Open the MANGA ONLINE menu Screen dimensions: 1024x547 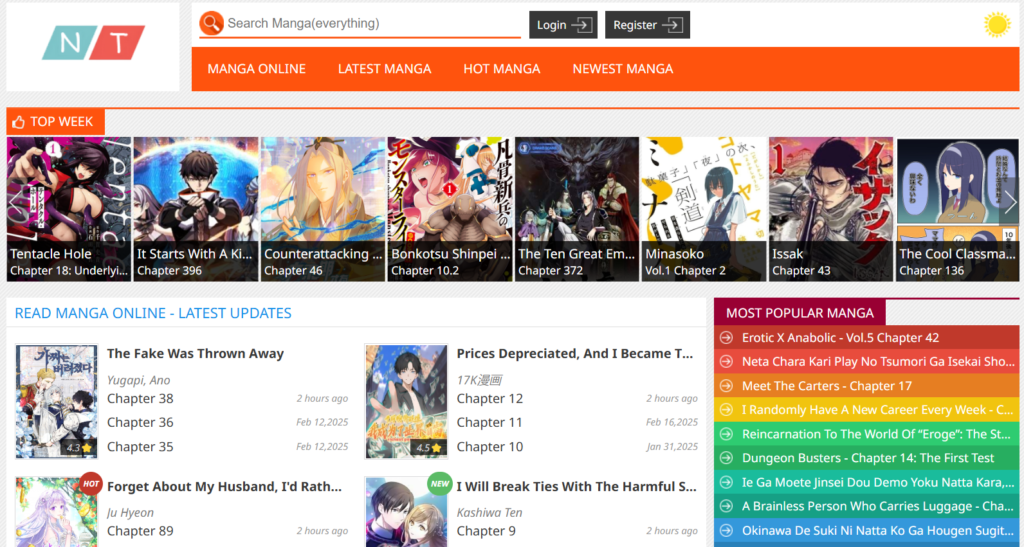(x=257, y=69)
